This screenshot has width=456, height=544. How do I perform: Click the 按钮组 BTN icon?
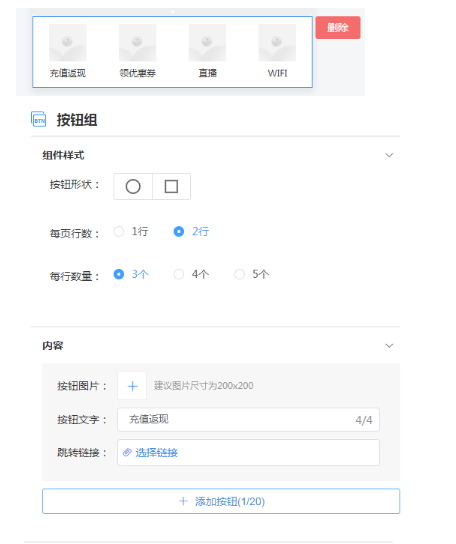(39, 119)
